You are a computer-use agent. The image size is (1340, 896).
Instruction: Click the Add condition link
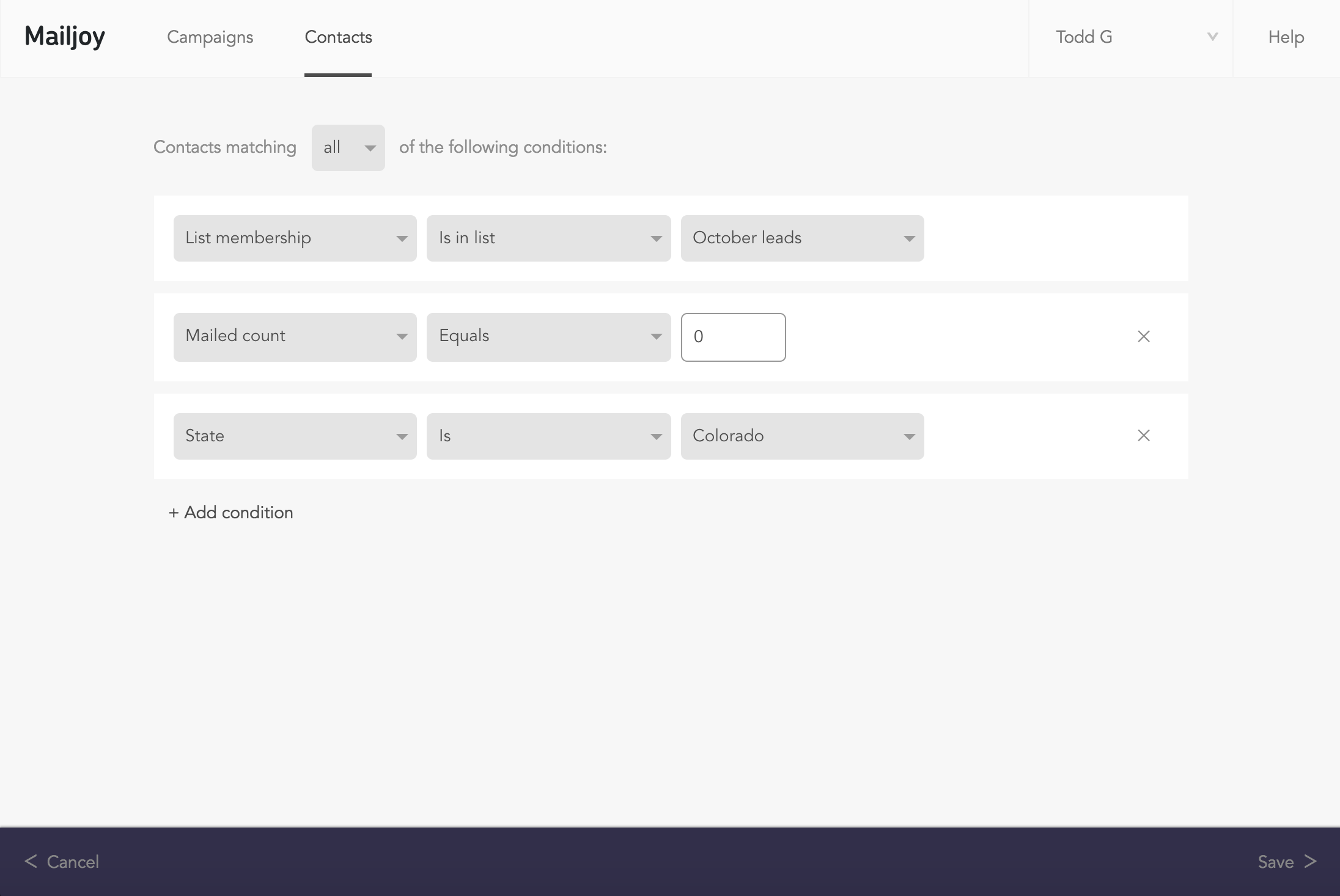pos(230,512)
